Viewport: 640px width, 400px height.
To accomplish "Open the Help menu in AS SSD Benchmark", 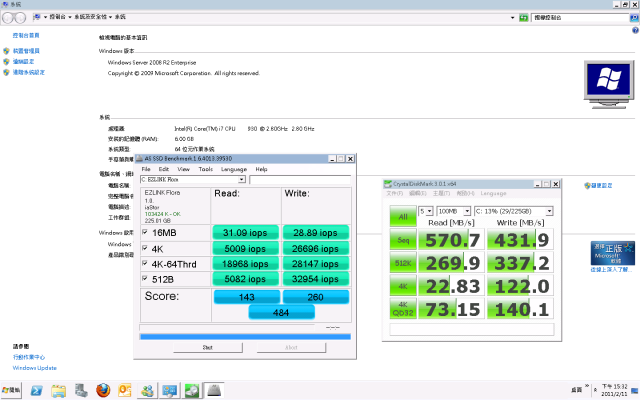I will (261, 169).
